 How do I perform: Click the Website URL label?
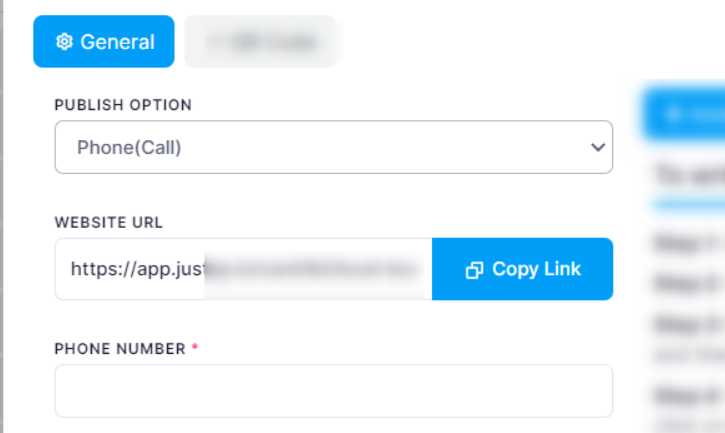point(108,222)
